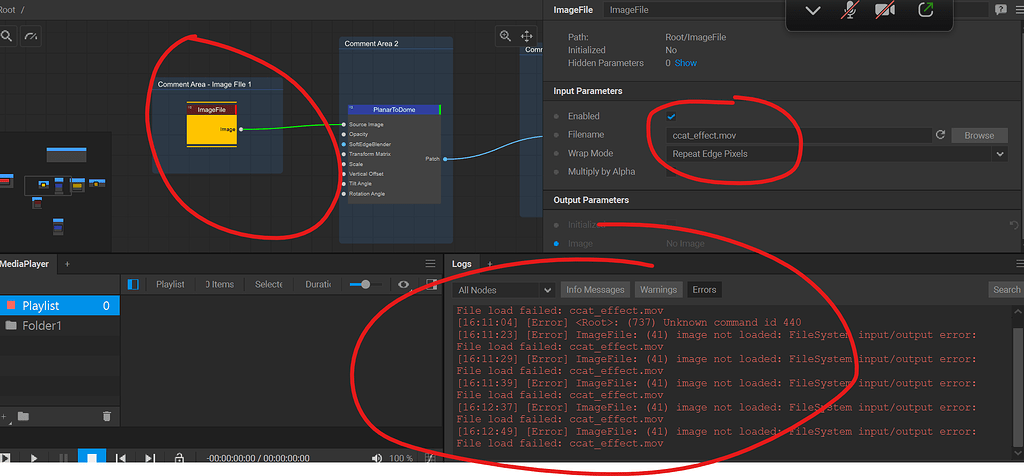The image size is (1024, 476).
Task: Click the search magnifier in graph toolbar
Action: [x=6, y=36]
